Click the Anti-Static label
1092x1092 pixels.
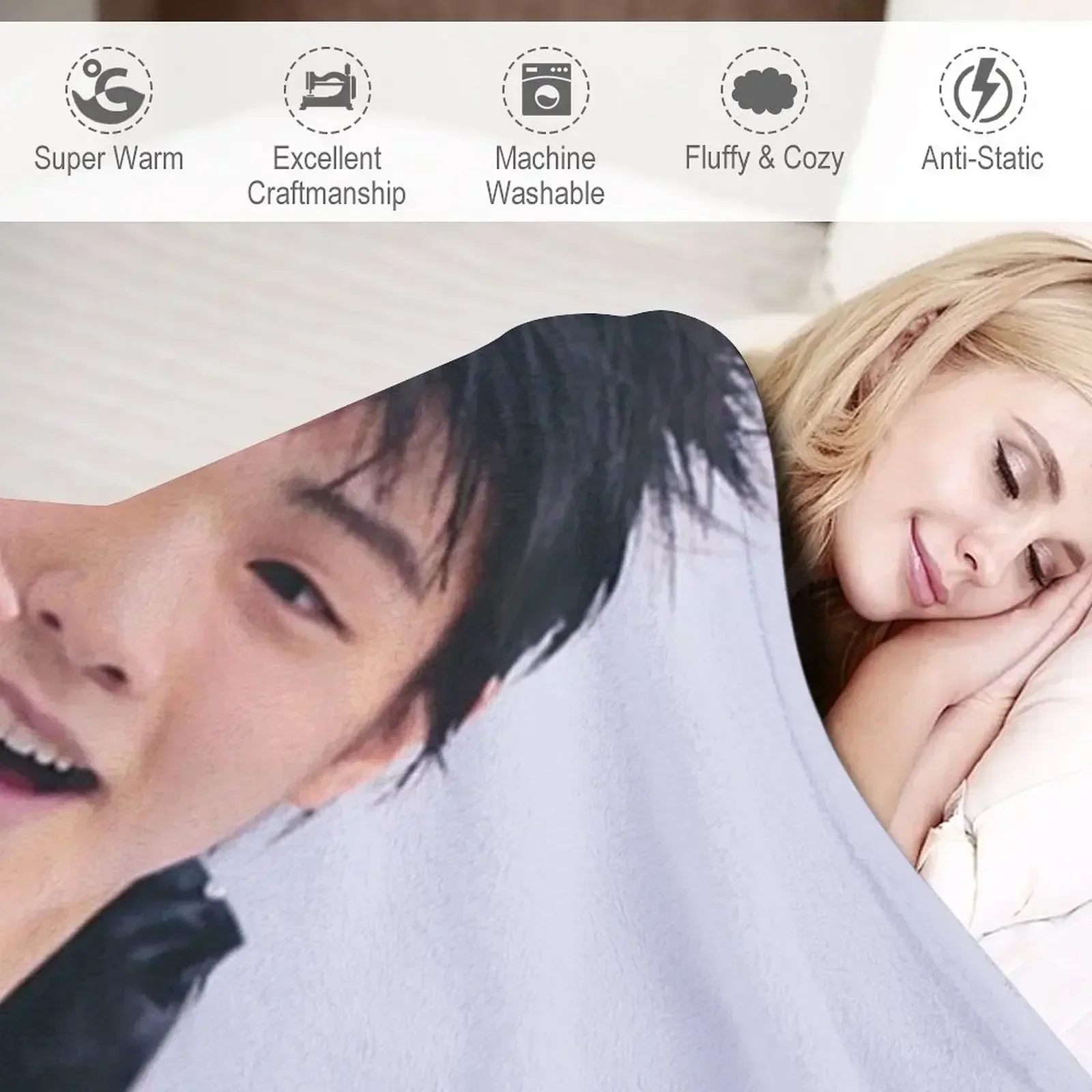[983, 158]
